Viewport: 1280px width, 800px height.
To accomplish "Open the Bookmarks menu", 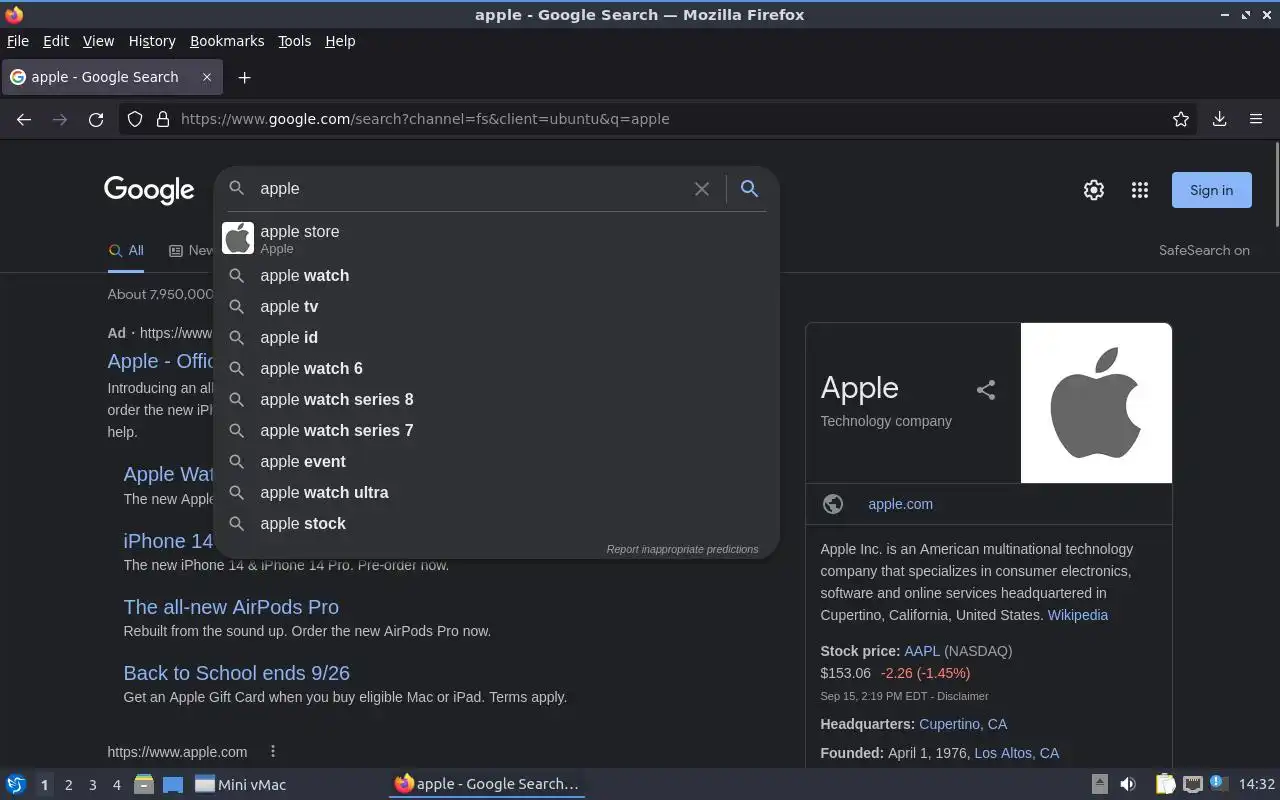I will (227, 41).
